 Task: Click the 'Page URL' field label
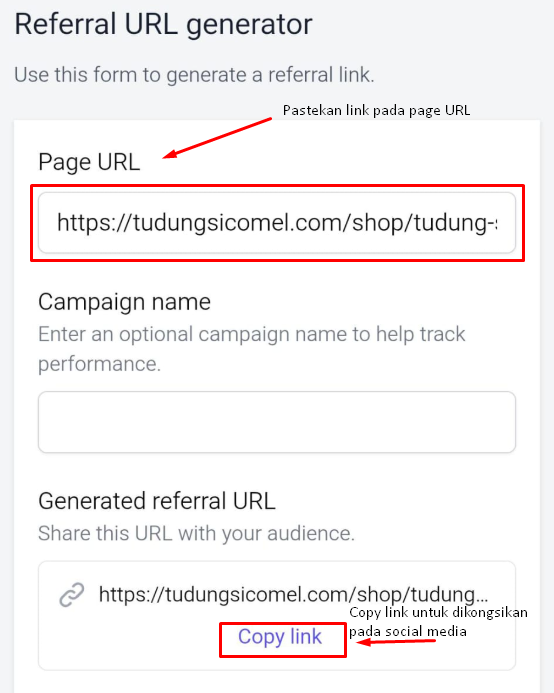tap(89, 162)
